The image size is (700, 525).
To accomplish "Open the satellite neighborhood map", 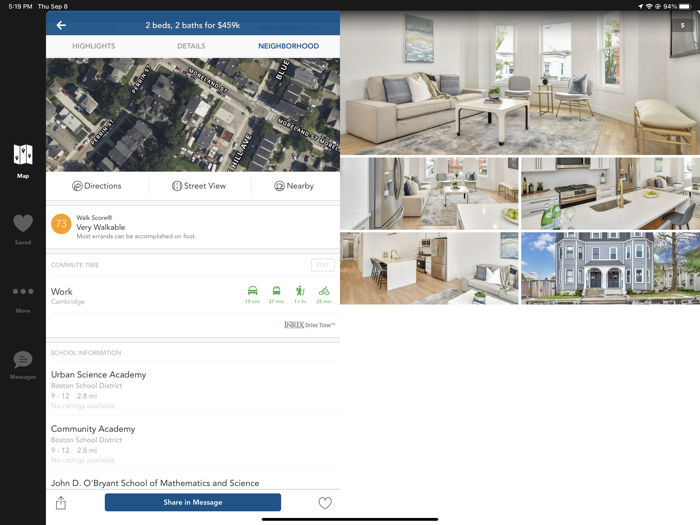I will (x=193, y=115).
